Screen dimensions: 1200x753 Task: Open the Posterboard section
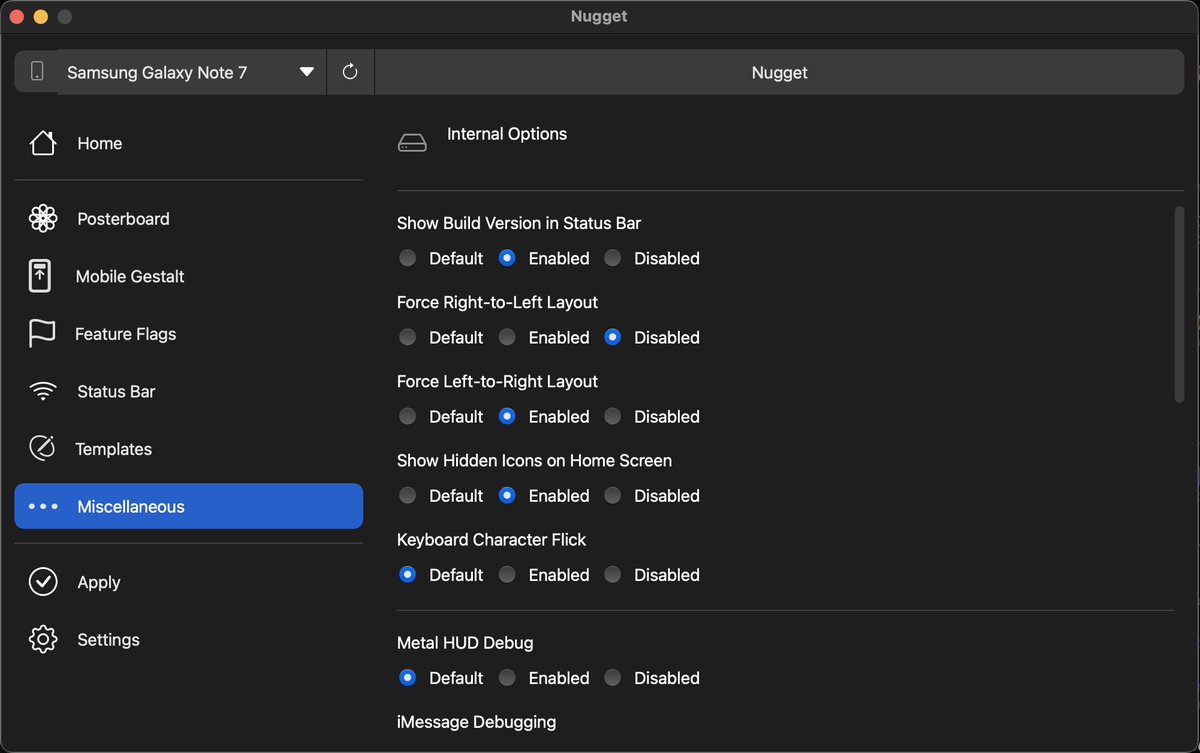point(189,218)
